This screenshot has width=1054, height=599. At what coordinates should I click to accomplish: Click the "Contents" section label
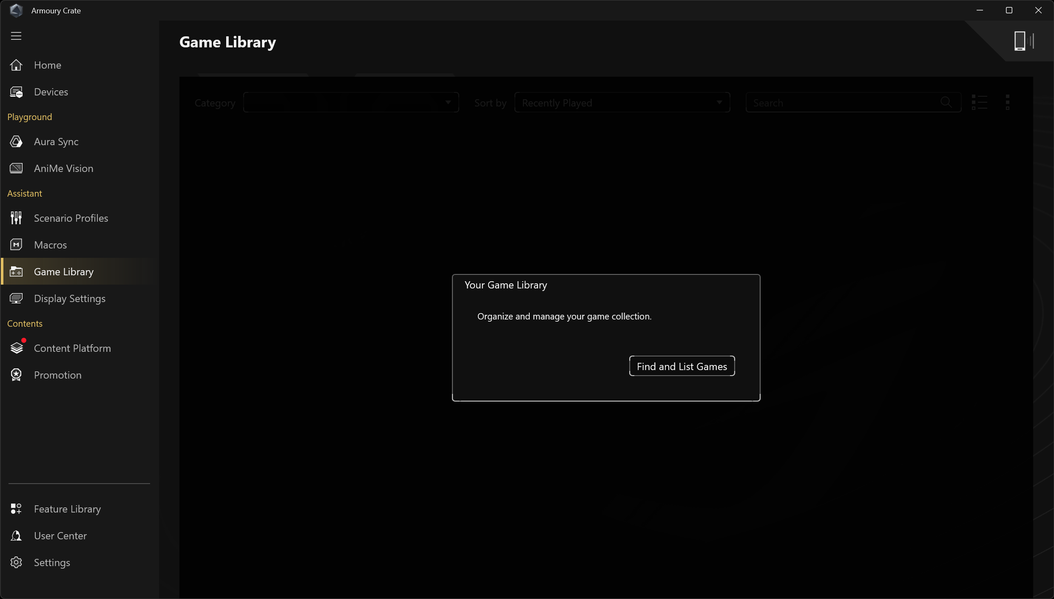(25, 323)
